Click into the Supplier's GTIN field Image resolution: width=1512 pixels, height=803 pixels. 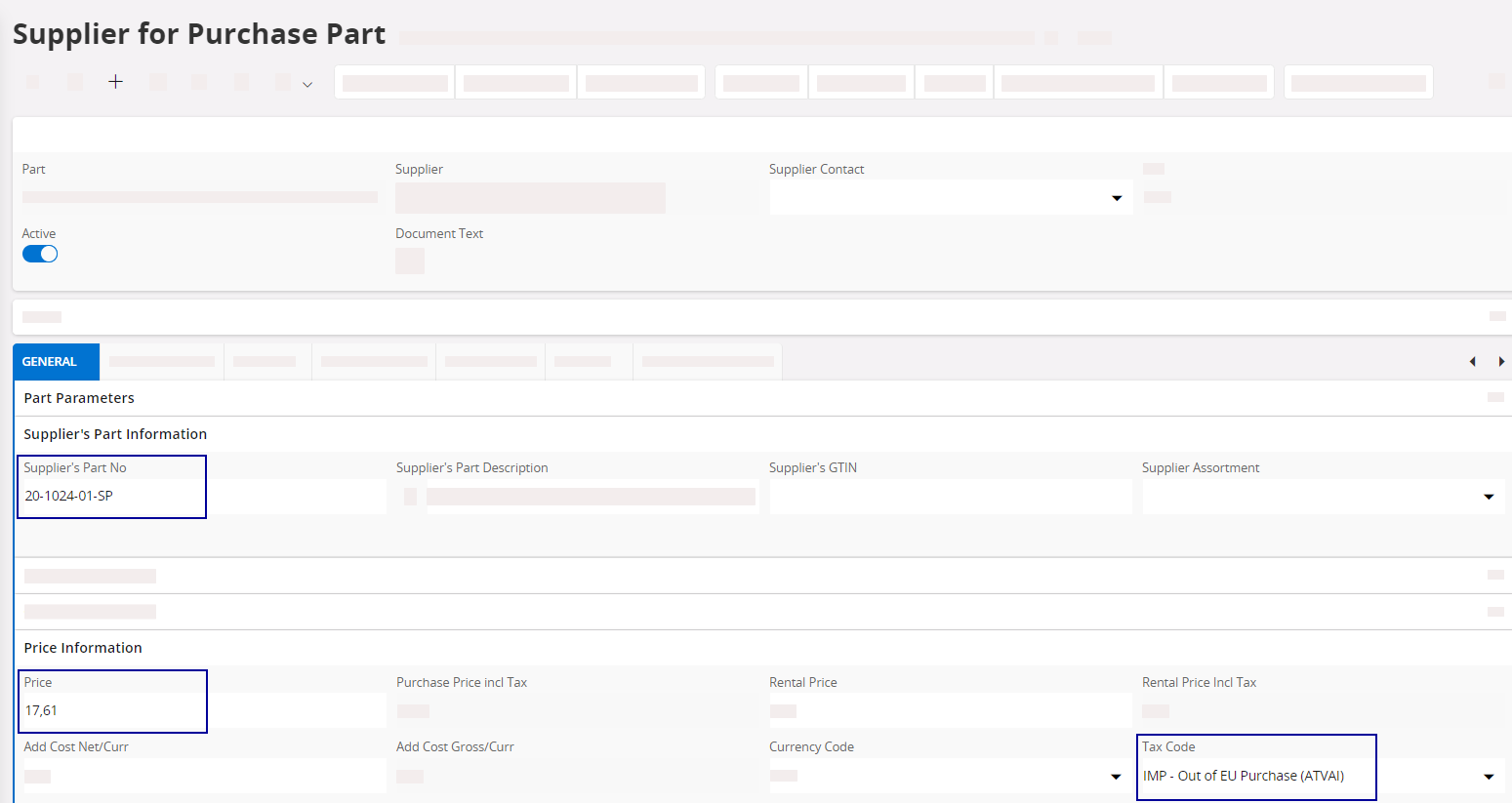tap(950, 497)
